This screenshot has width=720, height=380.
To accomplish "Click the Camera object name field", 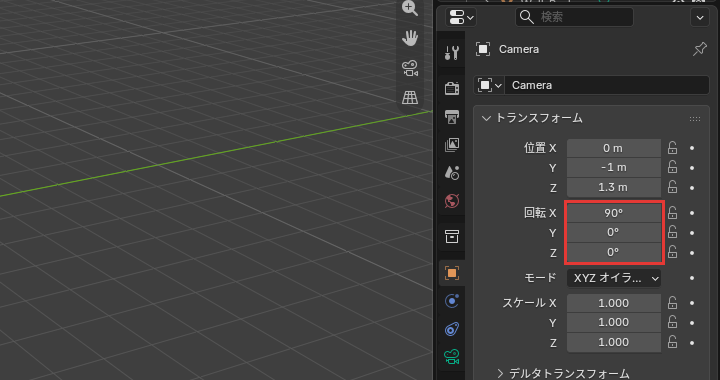I will (607, 85).
